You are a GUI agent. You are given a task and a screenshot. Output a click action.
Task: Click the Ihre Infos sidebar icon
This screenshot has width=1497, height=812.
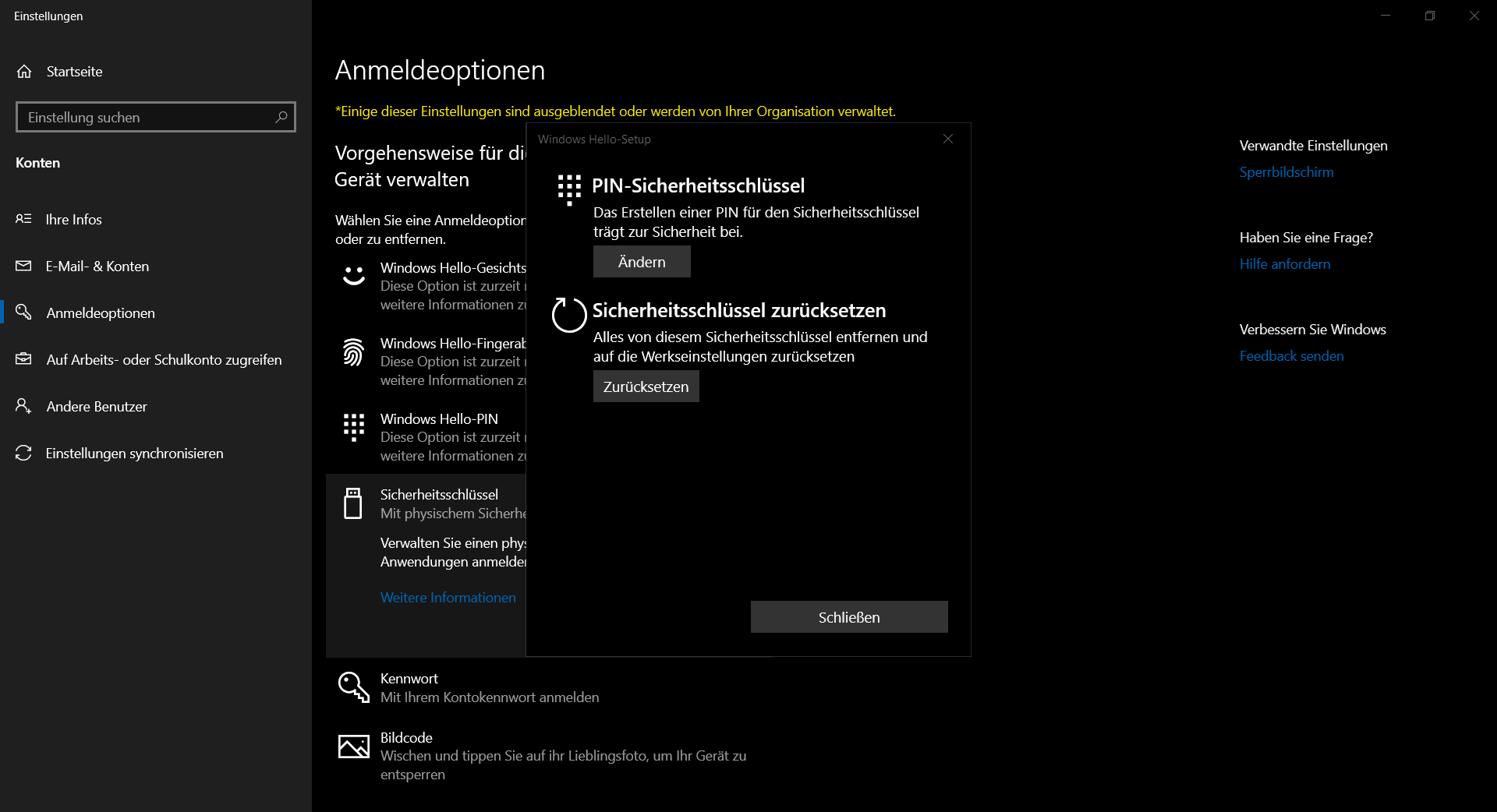pyautogui.click(x=23, y=219)
